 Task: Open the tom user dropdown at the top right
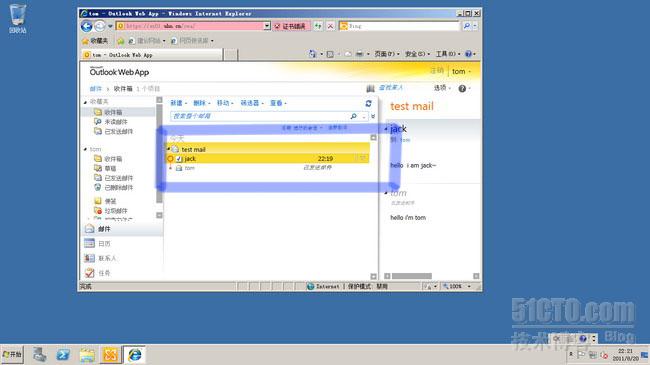(461, 71)
